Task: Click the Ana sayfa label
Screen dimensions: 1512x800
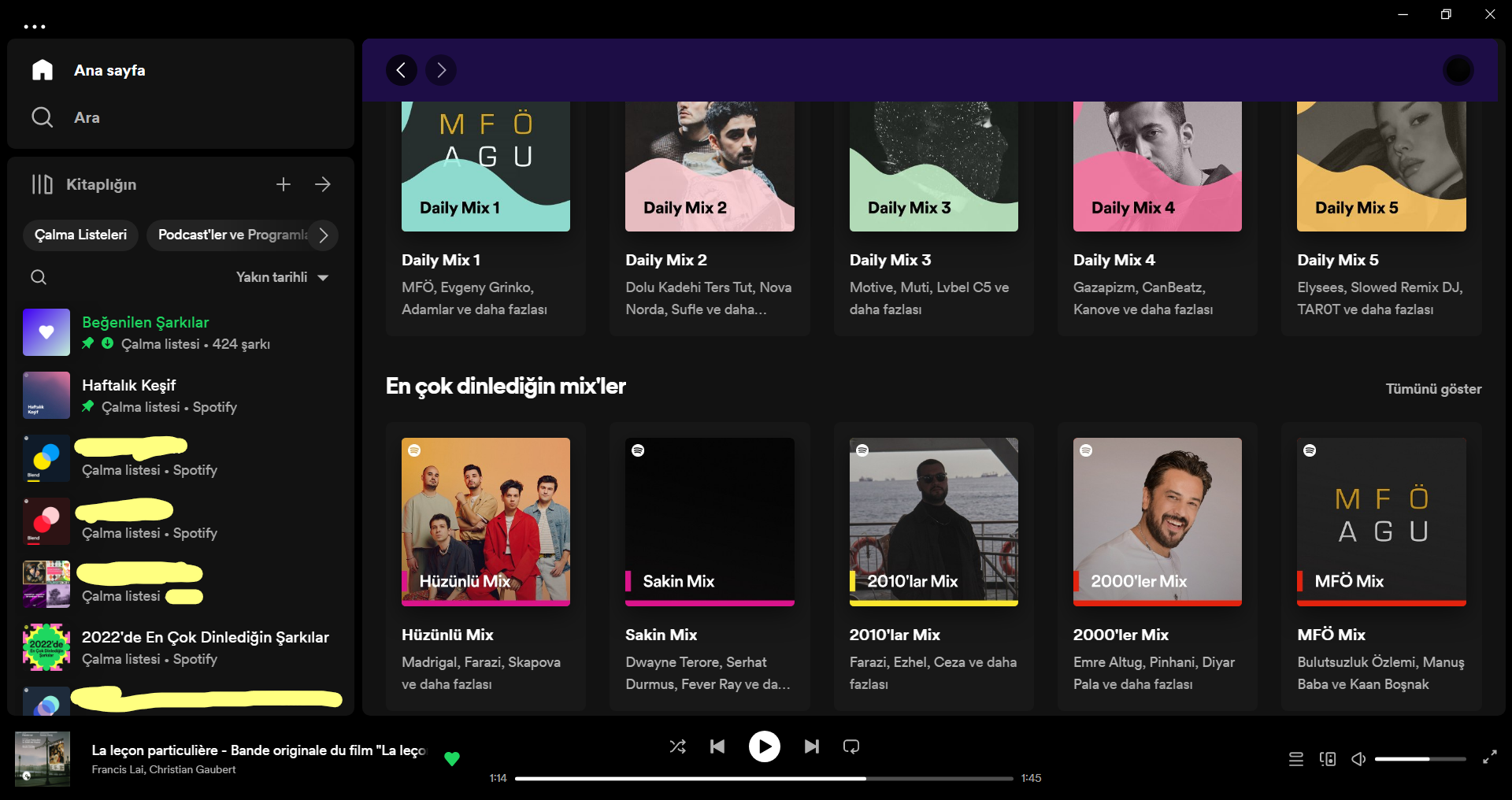Action: click(109, 71)
